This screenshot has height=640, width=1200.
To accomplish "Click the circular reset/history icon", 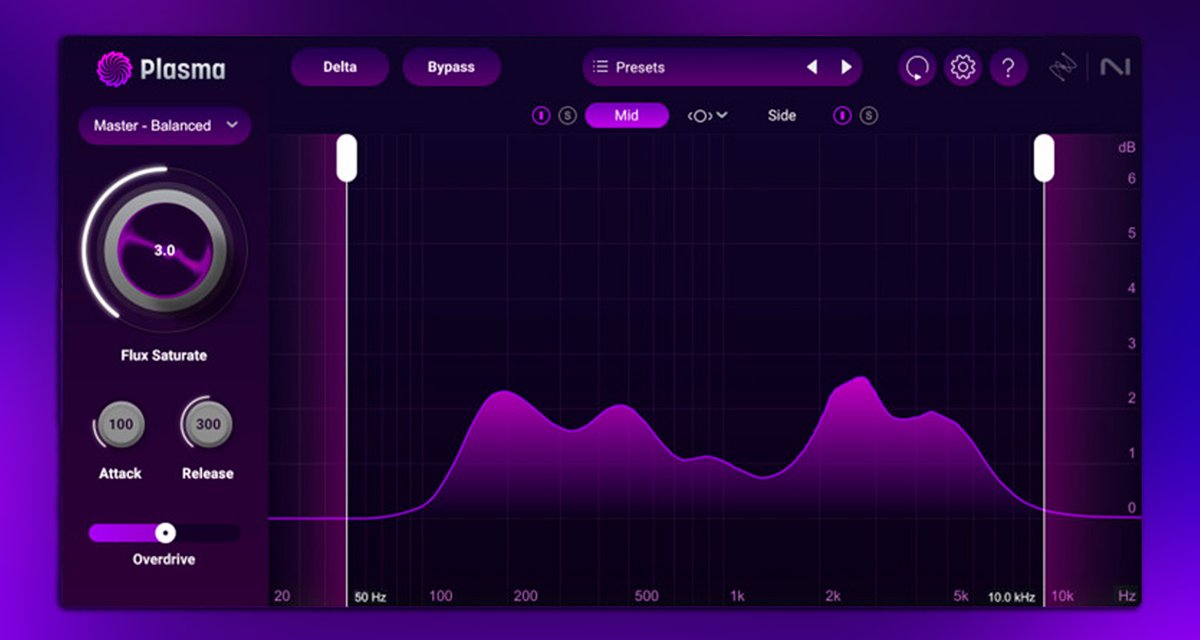I will 917,68.
